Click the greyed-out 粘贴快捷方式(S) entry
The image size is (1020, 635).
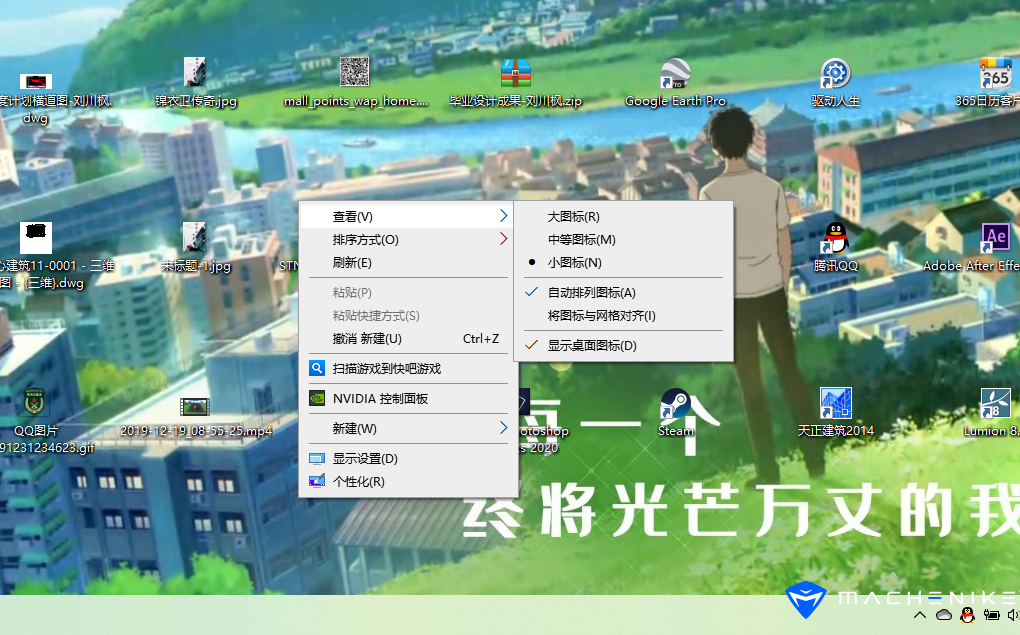[408, 316]
